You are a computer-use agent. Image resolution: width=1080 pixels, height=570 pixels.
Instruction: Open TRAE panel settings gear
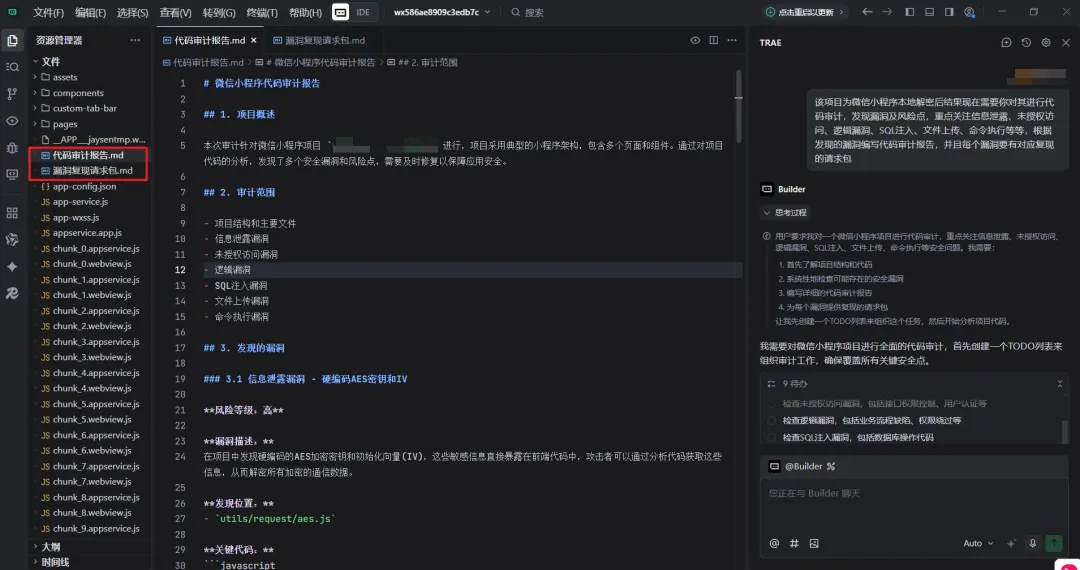(x=1046, y=43)
